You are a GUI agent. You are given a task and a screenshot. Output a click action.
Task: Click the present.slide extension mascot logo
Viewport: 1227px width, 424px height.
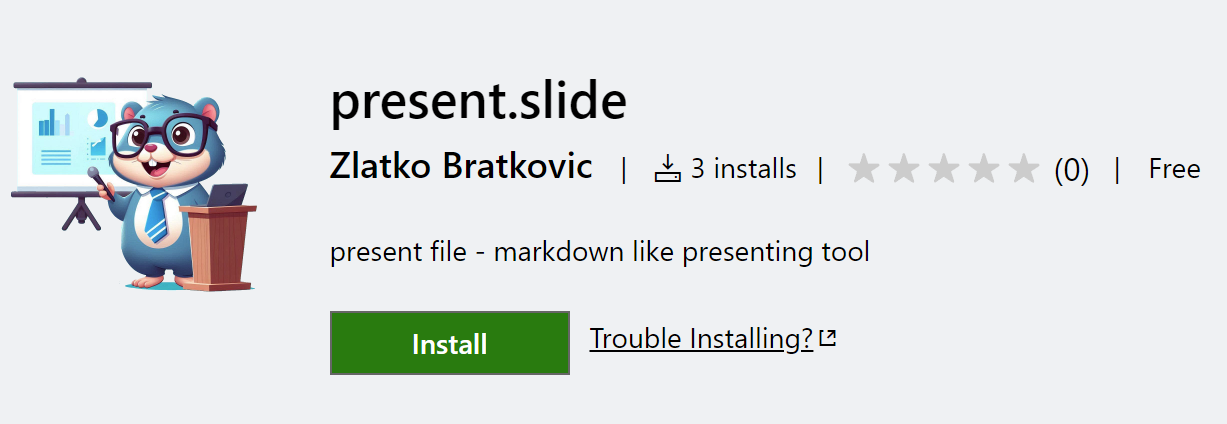[134, 180]
